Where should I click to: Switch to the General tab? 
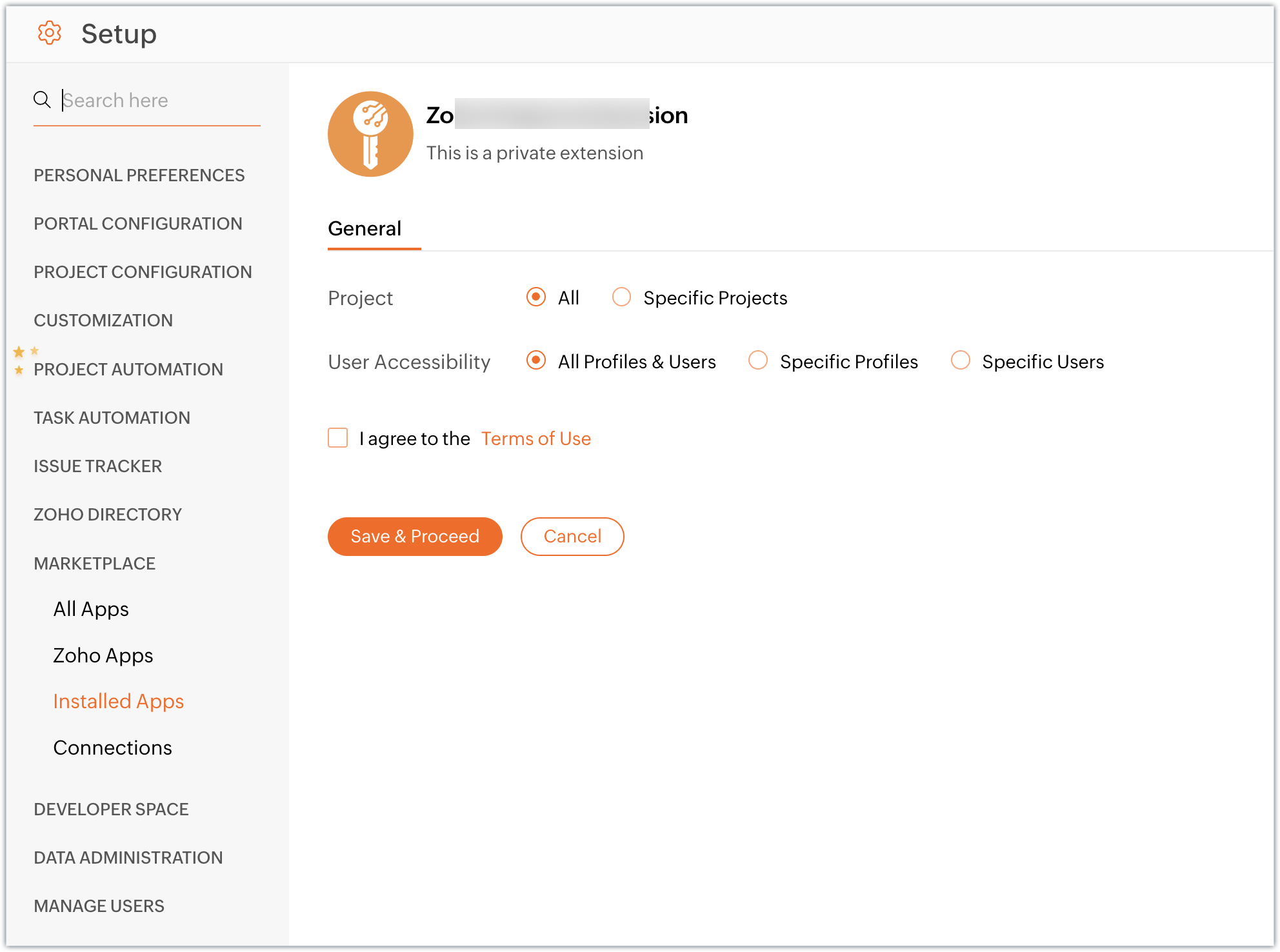click(365, 228)
